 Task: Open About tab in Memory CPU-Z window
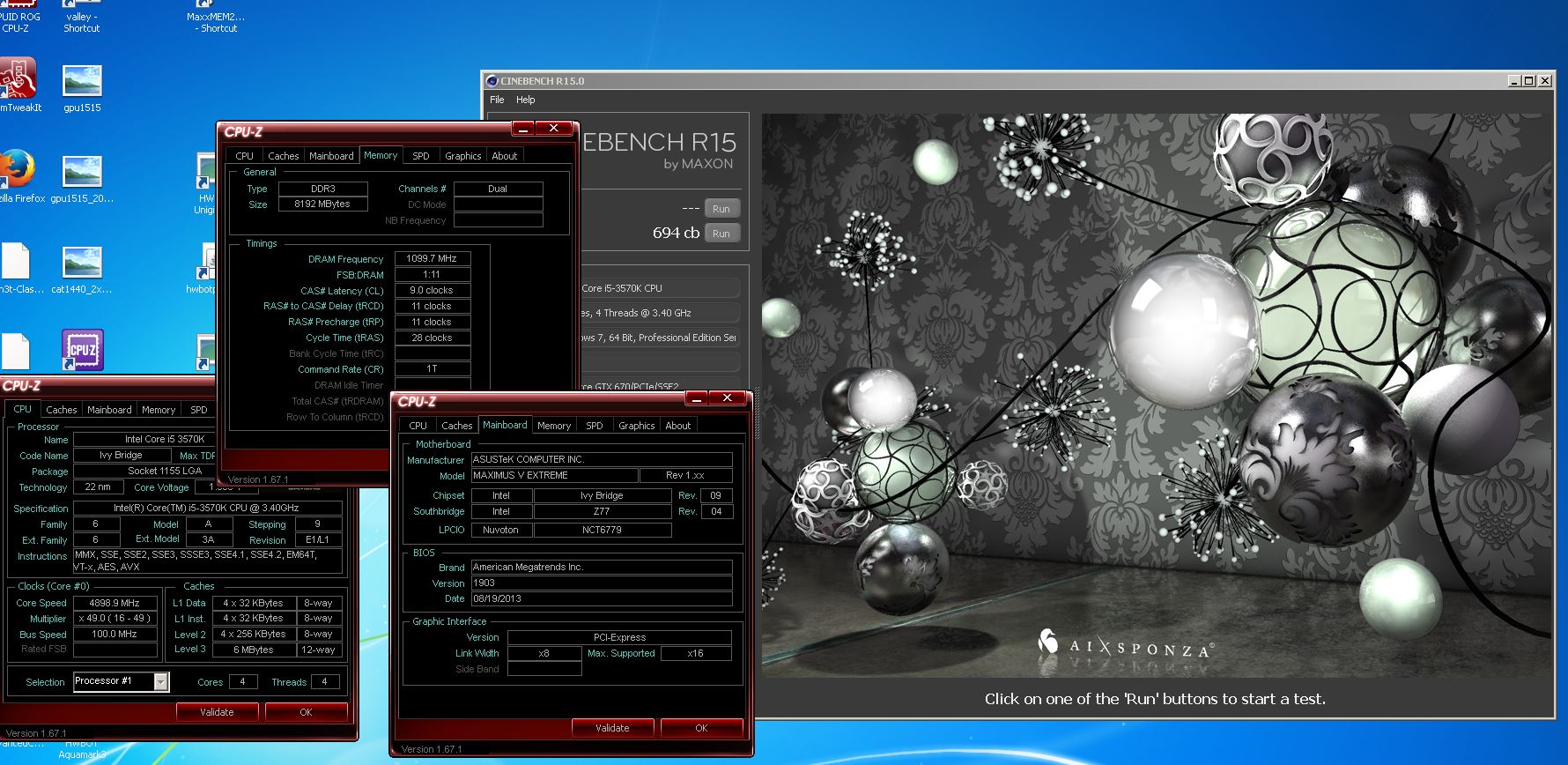[x=505, y=156]
